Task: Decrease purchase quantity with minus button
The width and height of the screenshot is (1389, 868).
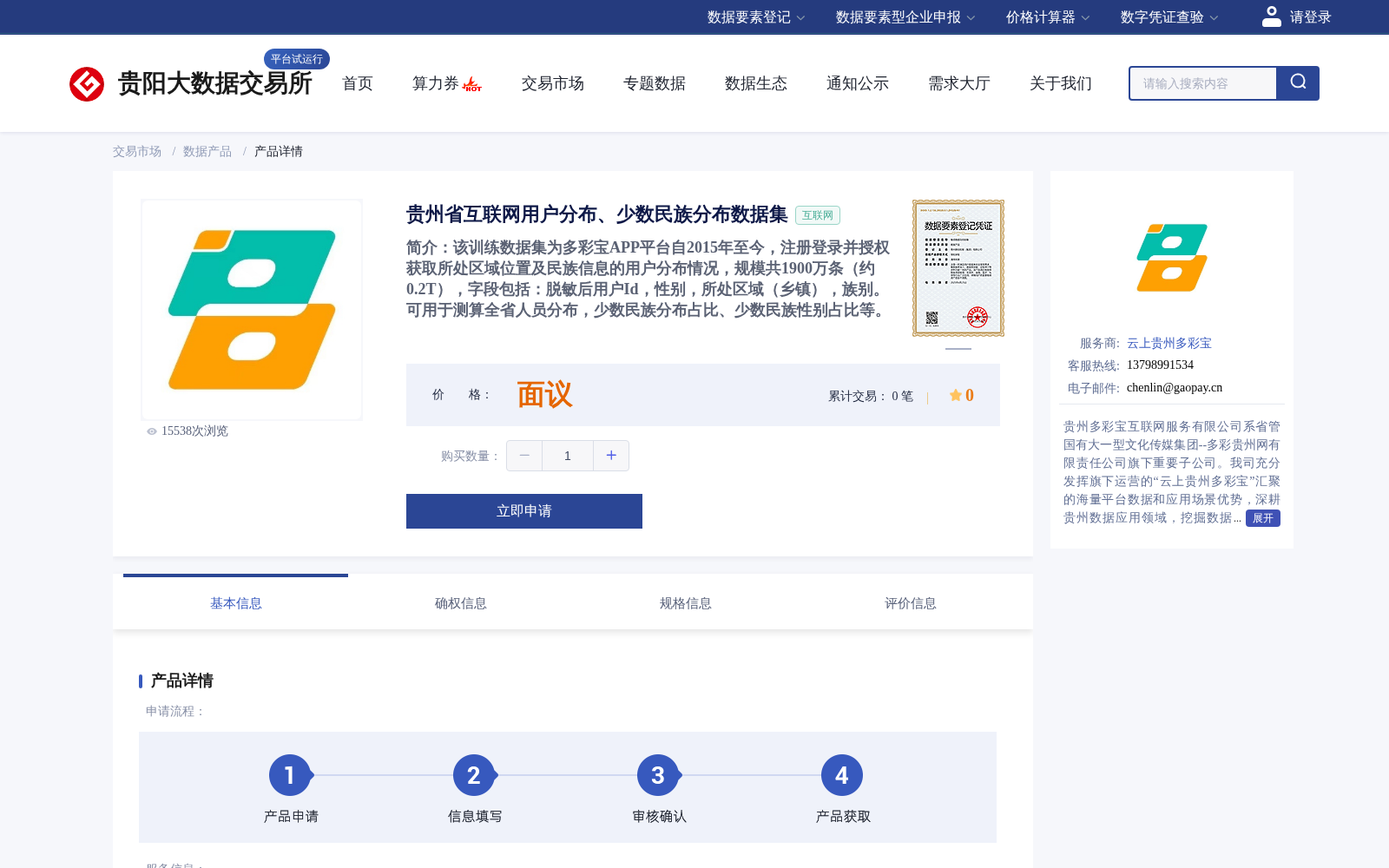Action: (x=524, y=456)
